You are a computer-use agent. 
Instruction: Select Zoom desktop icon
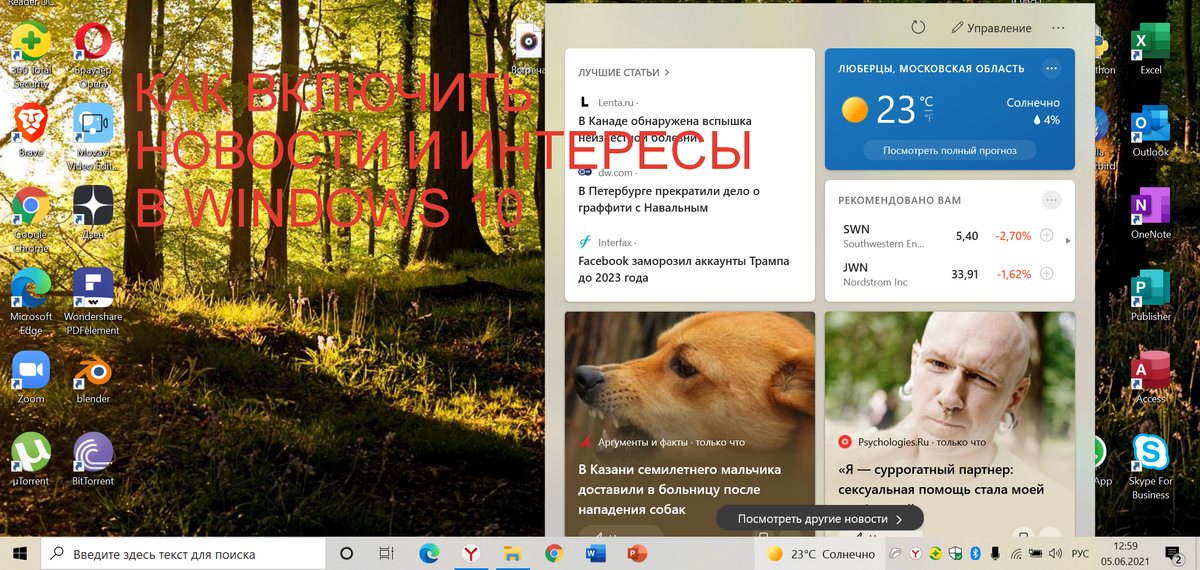pos(31,377)
